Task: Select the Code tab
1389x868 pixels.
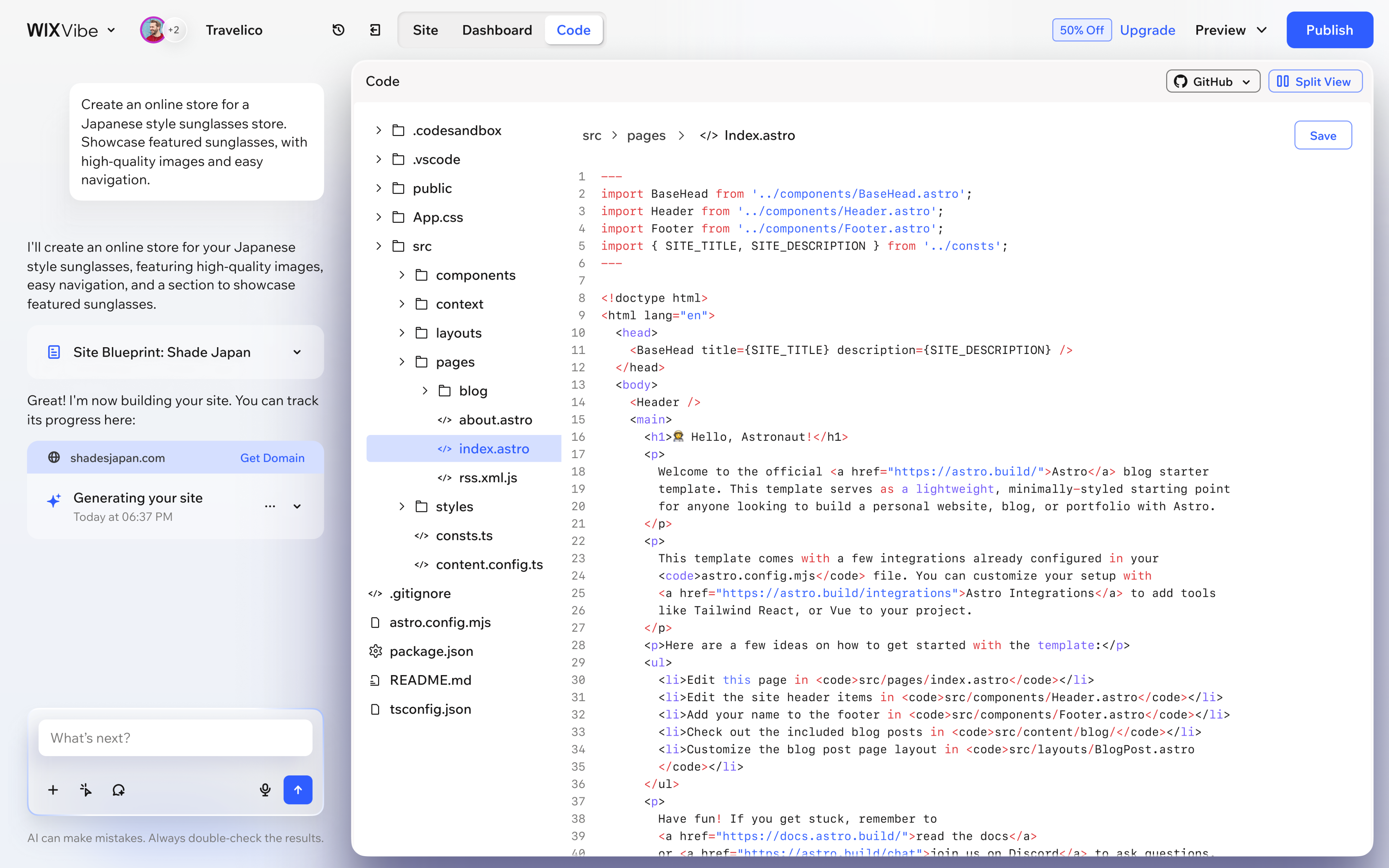Action: coord(573,30)
